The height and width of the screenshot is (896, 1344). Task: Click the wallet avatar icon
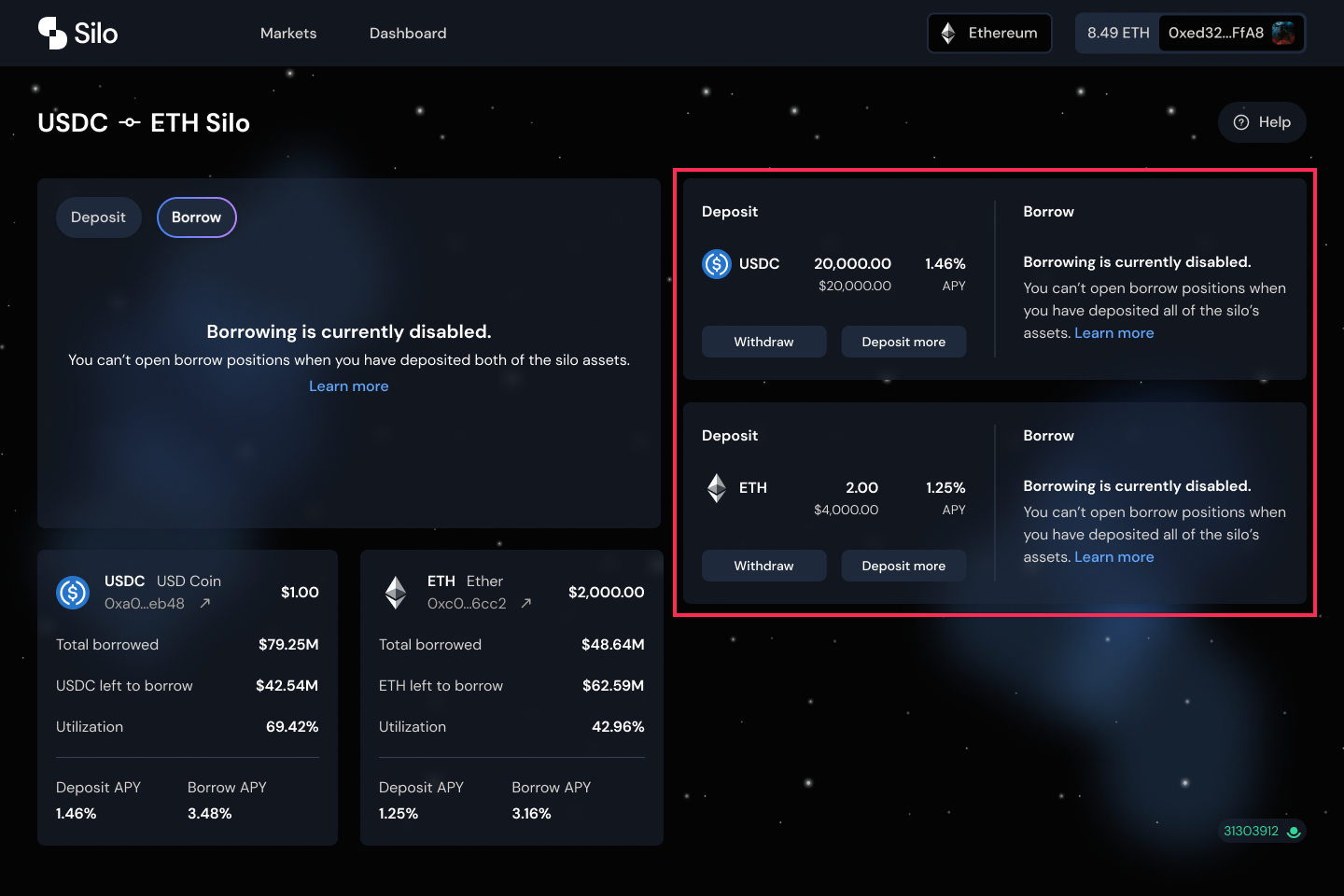(x=1284, y=33)
